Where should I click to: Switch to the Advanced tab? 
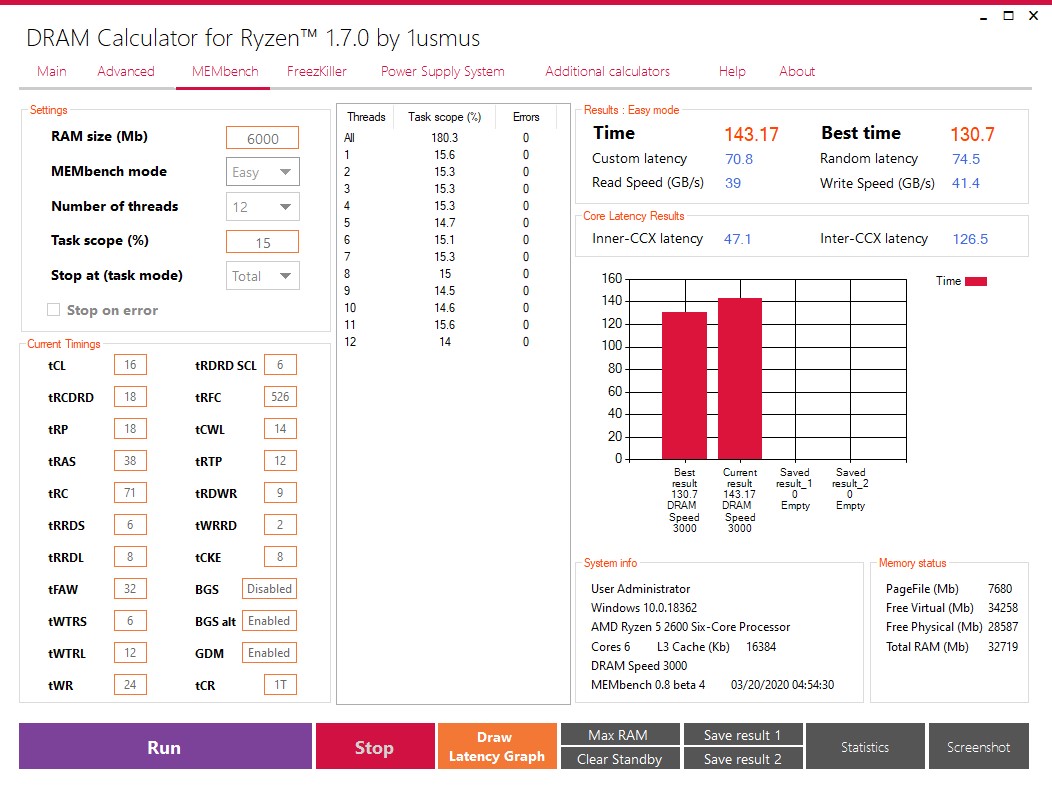125,71
